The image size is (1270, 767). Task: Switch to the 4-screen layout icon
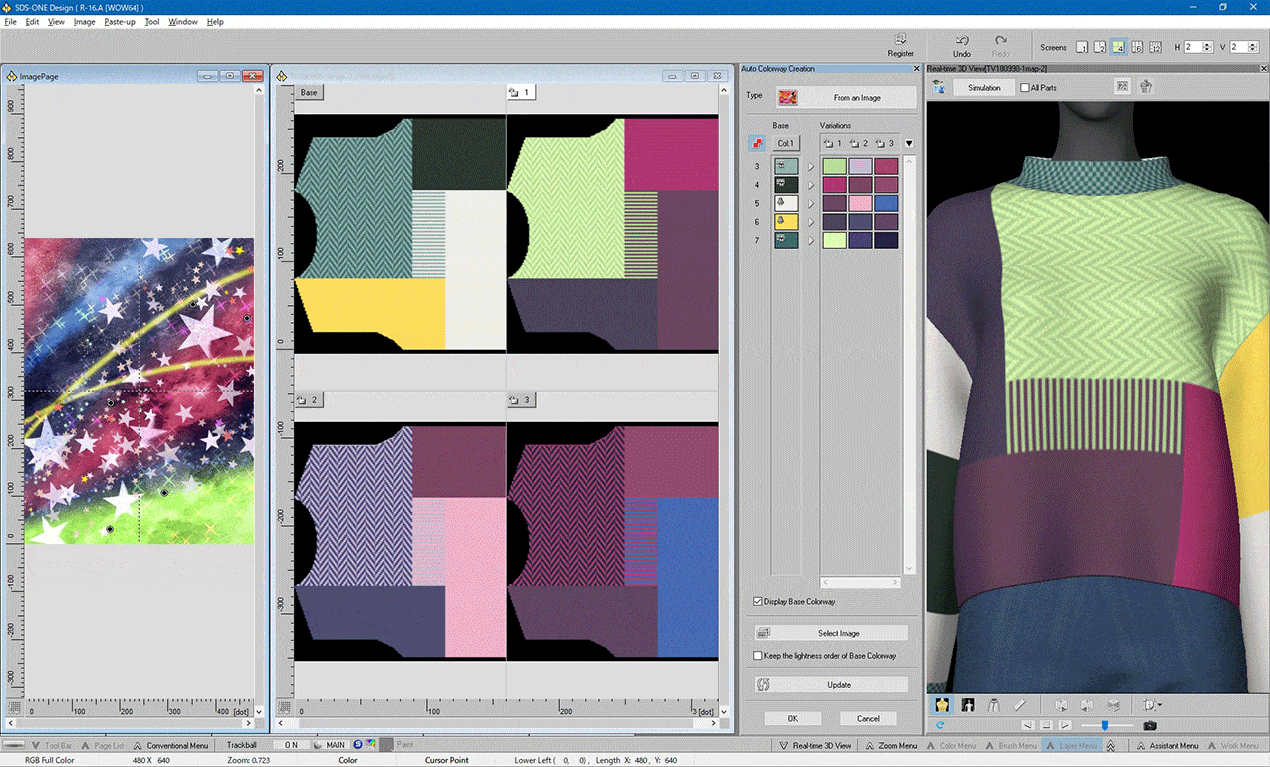click(1118, 47)
